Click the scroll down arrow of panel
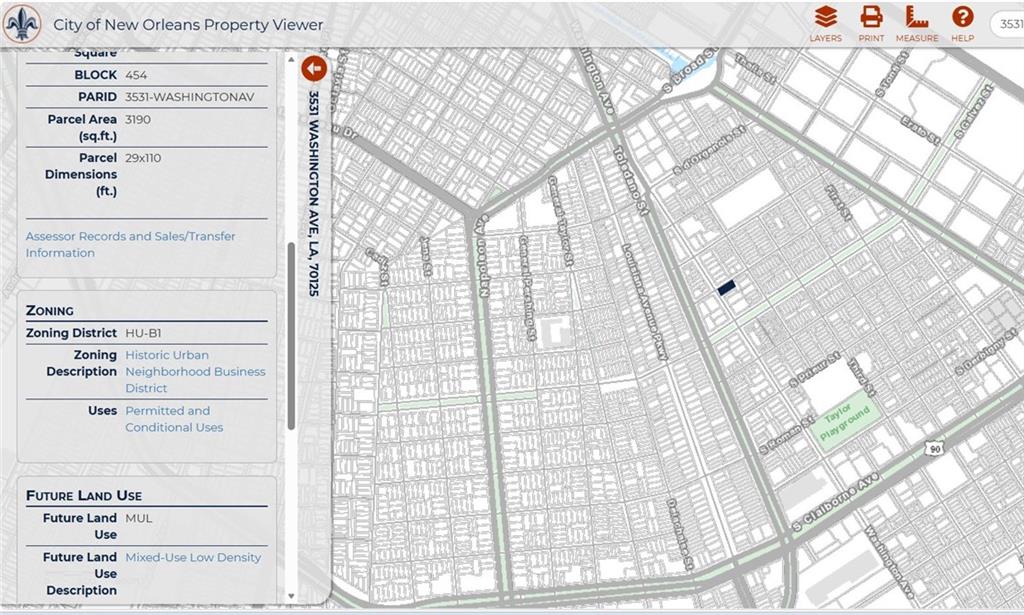 (291, 596)
